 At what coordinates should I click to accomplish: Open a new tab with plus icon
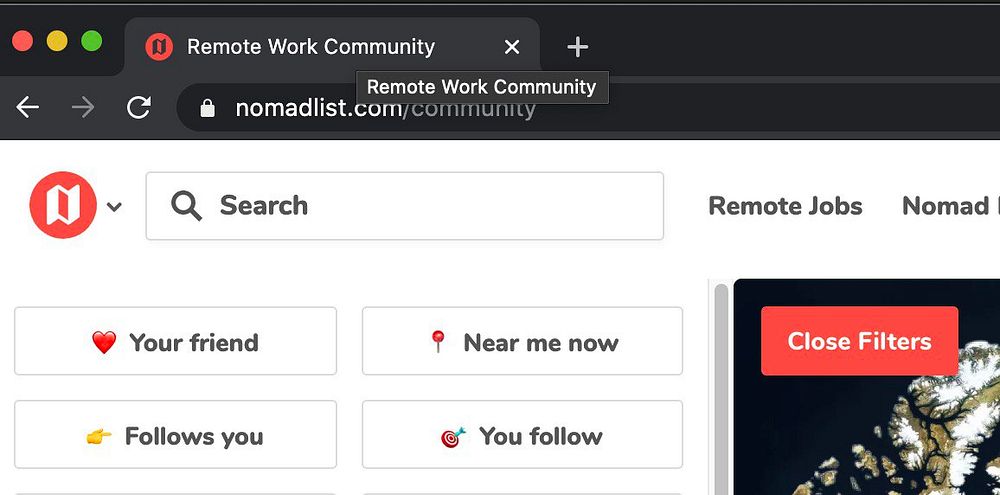click(577, 47)
